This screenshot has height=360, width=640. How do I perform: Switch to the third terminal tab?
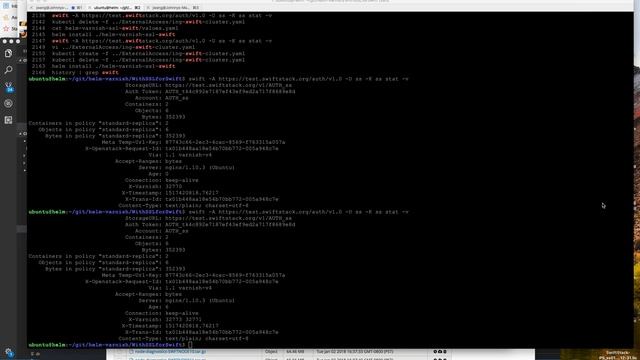click(x=173, y=7)
